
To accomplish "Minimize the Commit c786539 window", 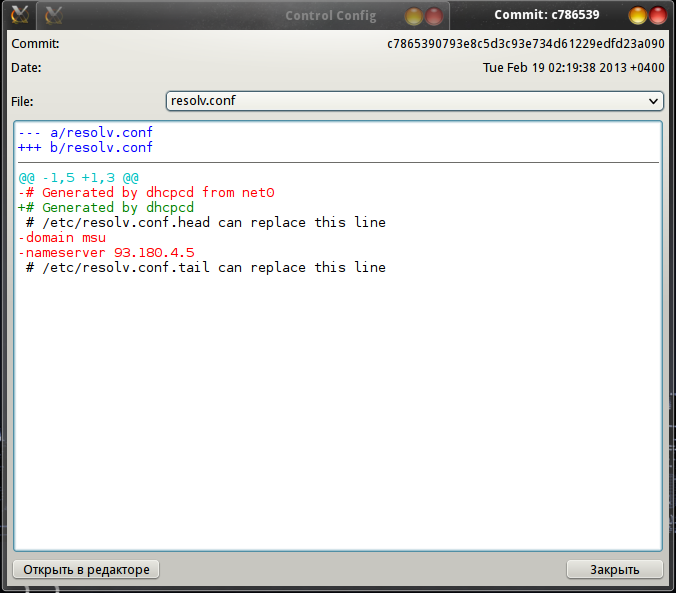I will pyautogui.click(x=638, y=15).
